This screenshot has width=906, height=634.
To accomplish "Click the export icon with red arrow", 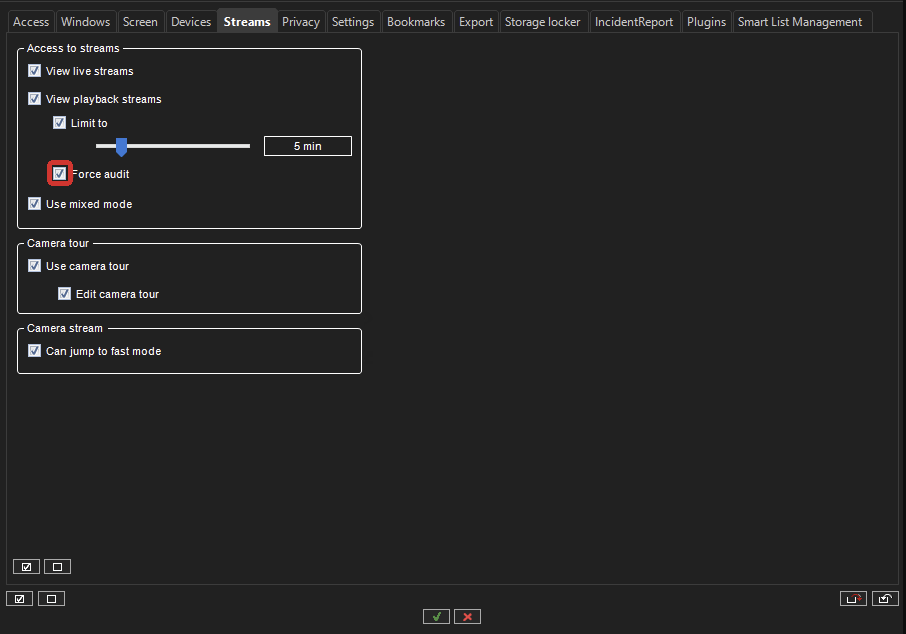I will pyautogui.click(x=853, y=599).
